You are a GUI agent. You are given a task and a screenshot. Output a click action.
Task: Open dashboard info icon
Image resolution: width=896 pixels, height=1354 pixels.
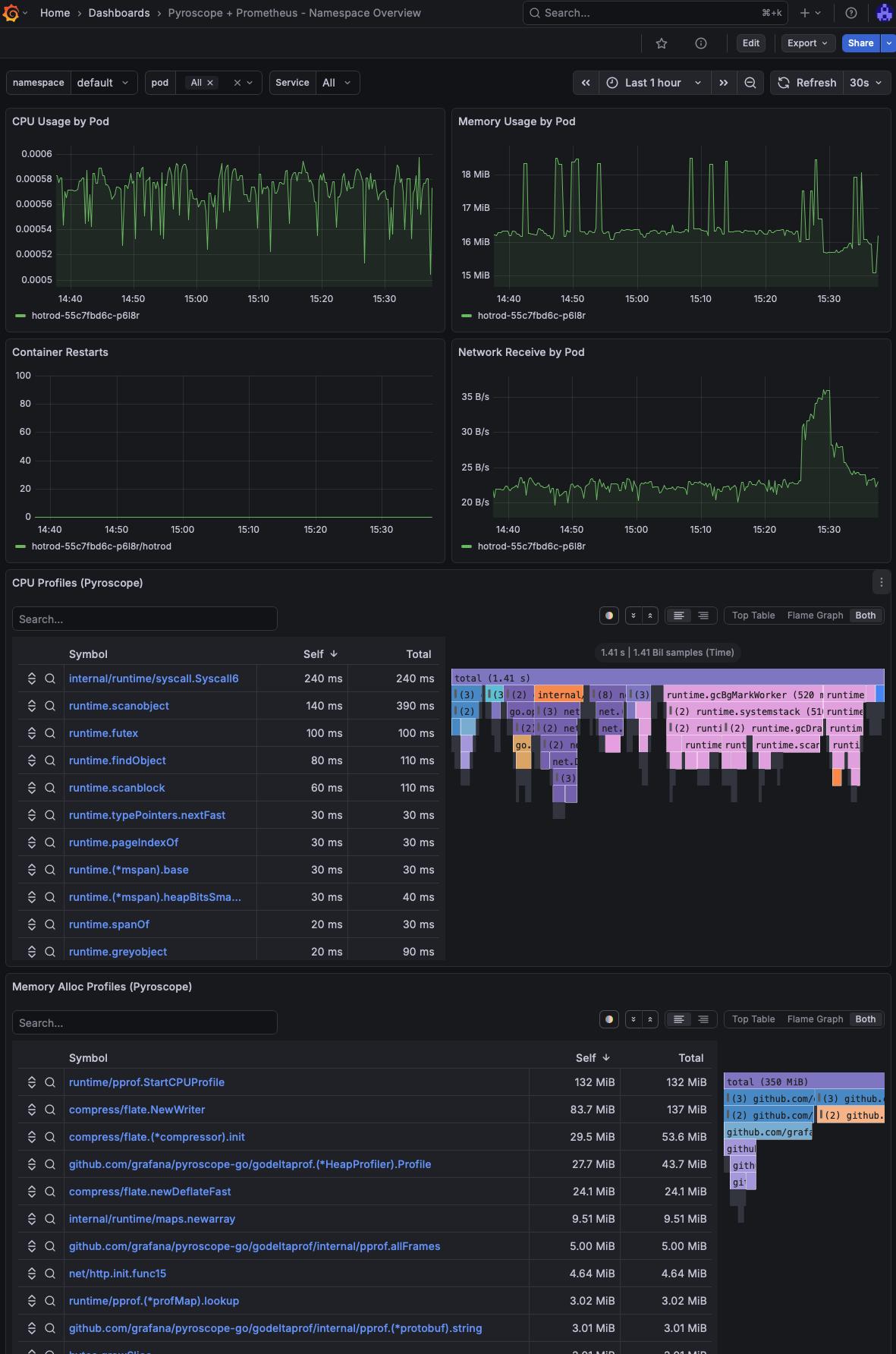click(701, 43)
